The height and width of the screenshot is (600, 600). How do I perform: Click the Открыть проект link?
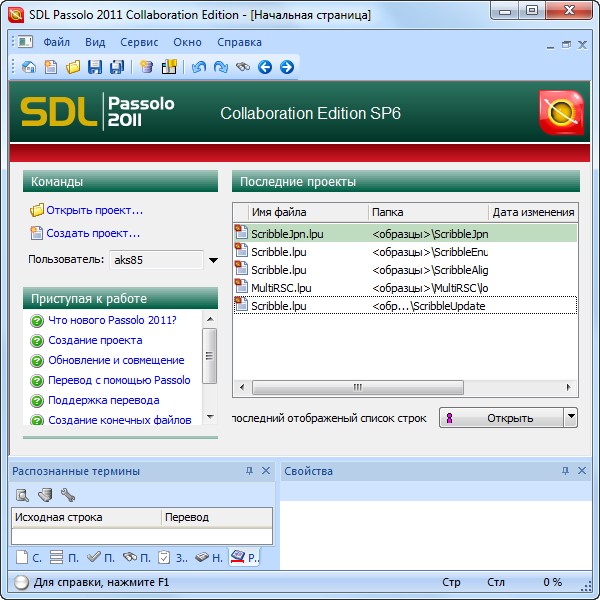click(94, 210)
